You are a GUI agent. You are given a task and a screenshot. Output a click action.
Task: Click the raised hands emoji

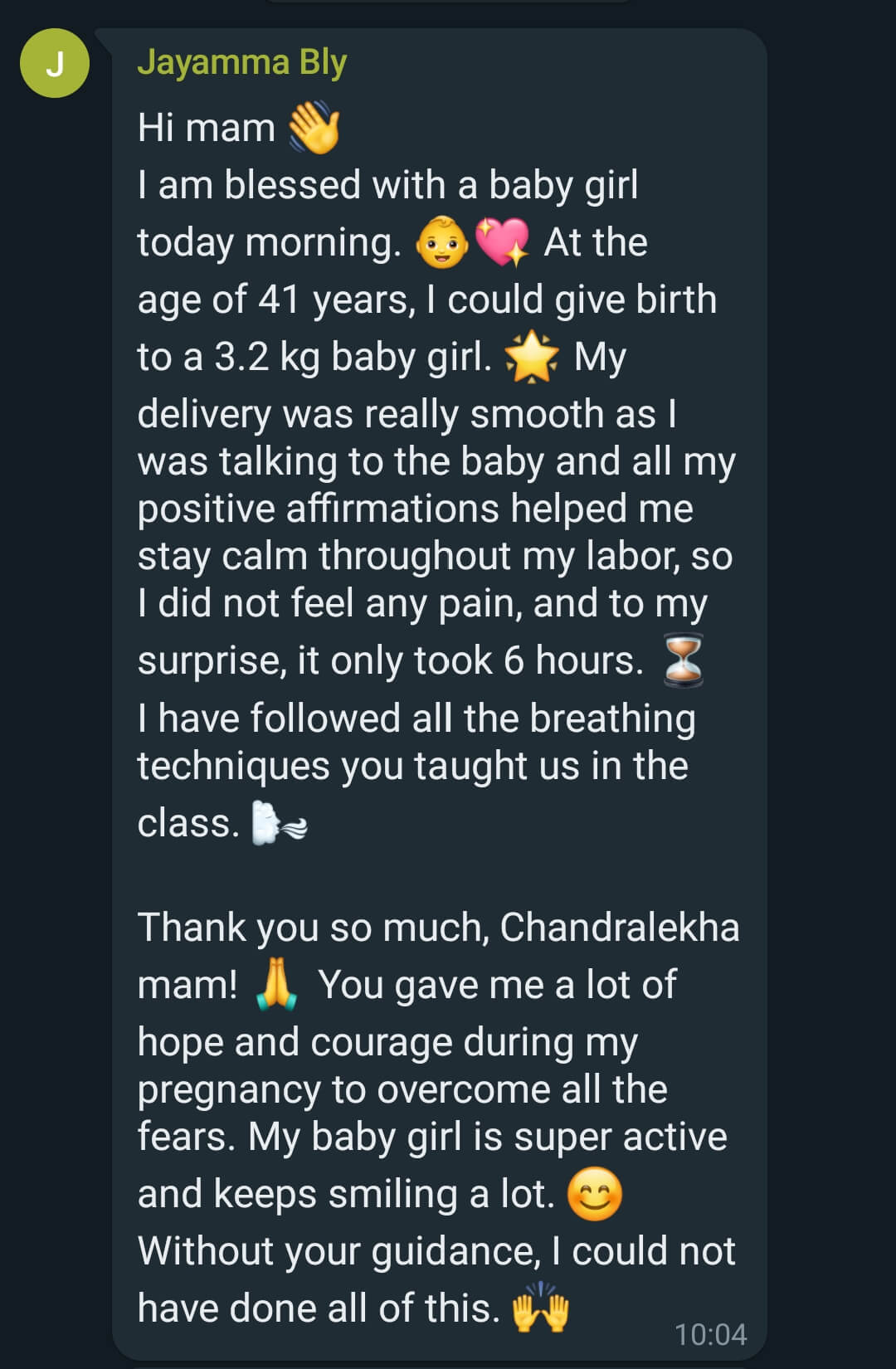pos(541,1308)
